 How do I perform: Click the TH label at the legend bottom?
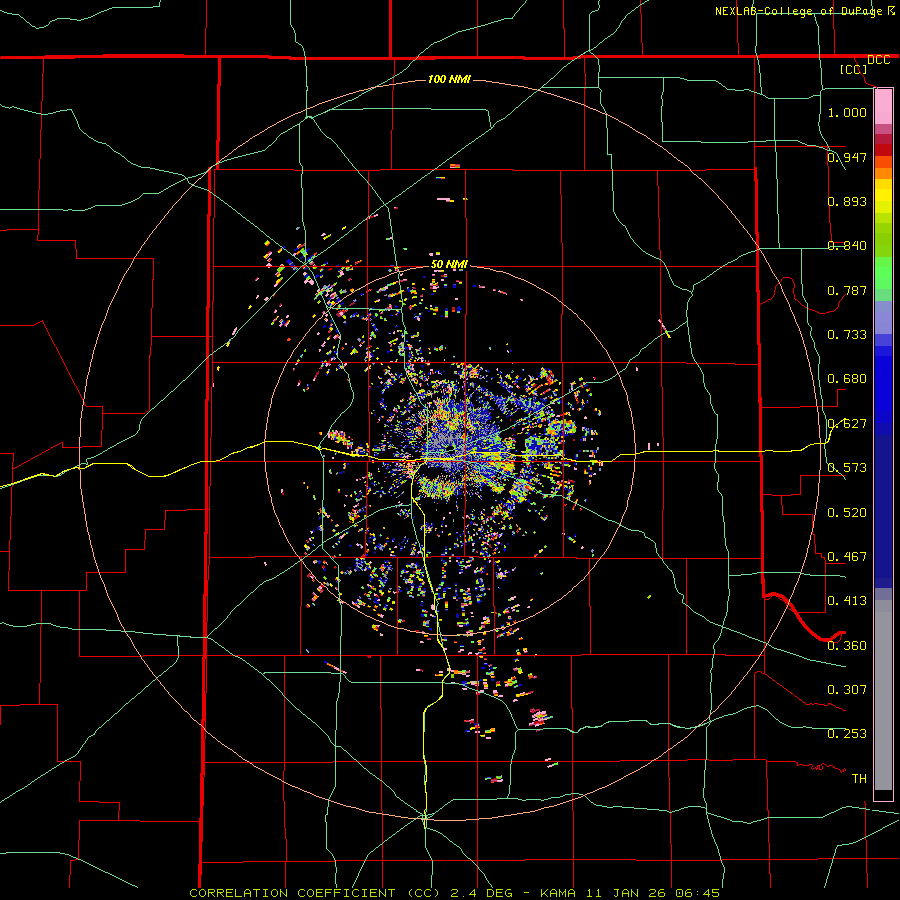tap(859, 778)
